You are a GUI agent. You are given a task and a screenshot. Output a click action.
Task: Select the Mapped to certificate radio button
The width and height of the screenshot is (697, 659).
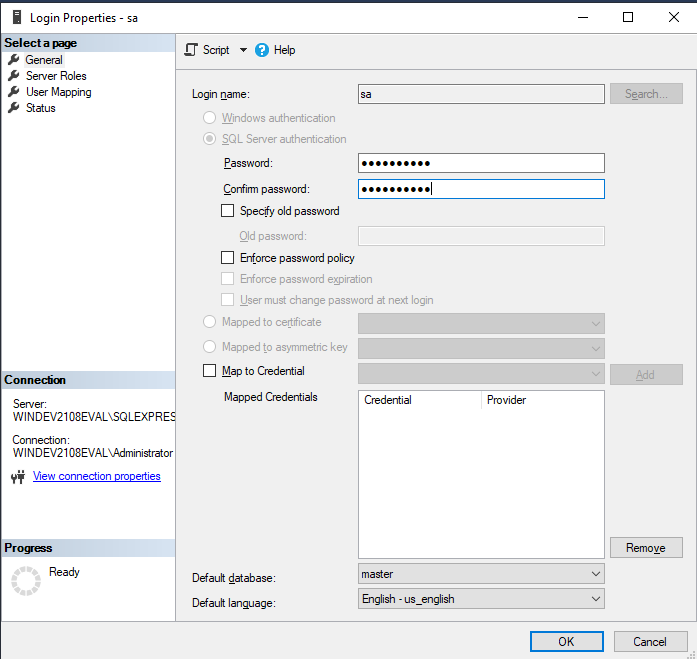tap(209, 321)
